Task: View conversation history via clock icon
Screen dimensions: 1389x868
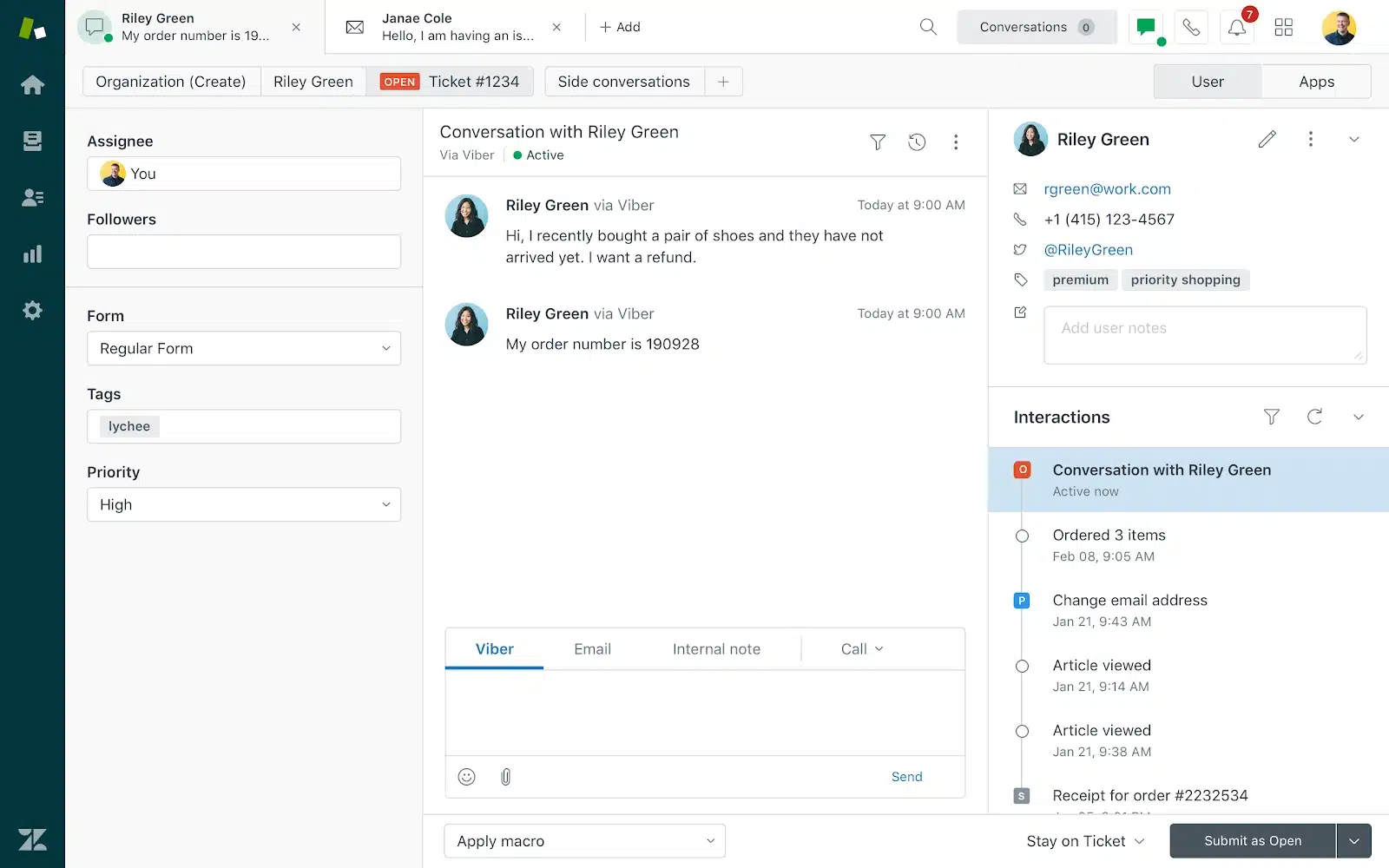Action: click(917, 141)
